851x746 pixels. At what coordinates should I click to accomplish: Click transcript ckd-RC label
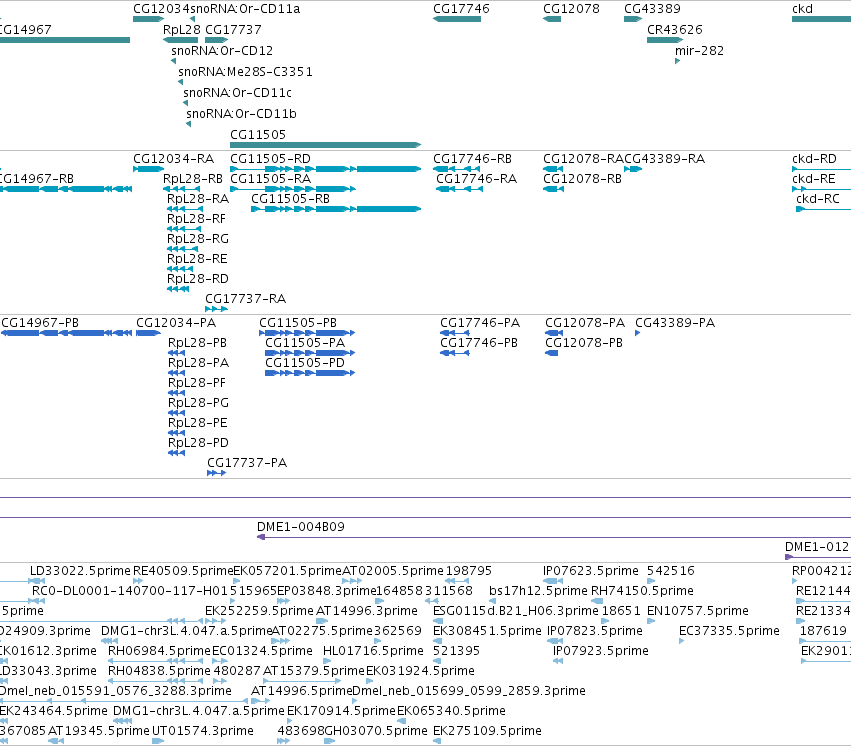(818, 199)
